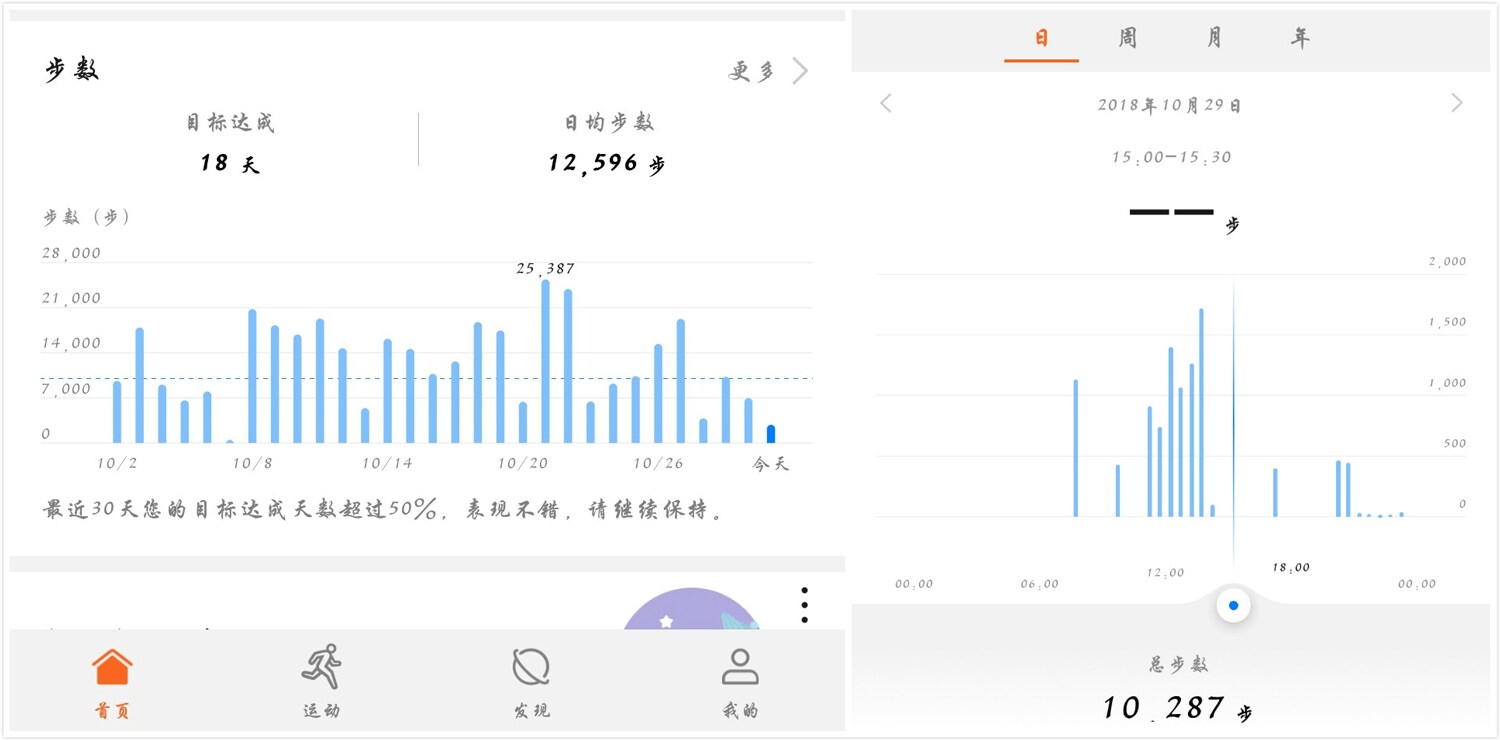
Task: Tap the 目标达成 18 天 statistic
Action: click(229, 143)
